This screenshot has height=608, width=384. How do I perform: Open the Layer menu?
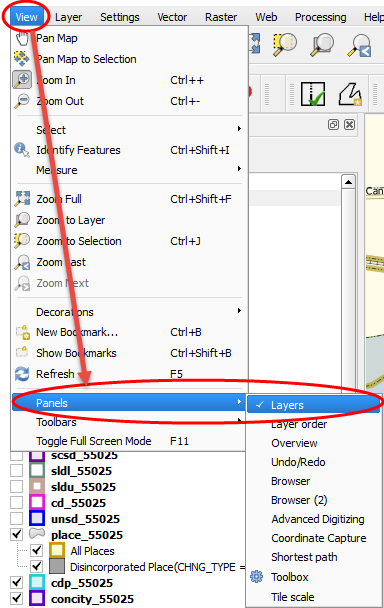point(68,17)
